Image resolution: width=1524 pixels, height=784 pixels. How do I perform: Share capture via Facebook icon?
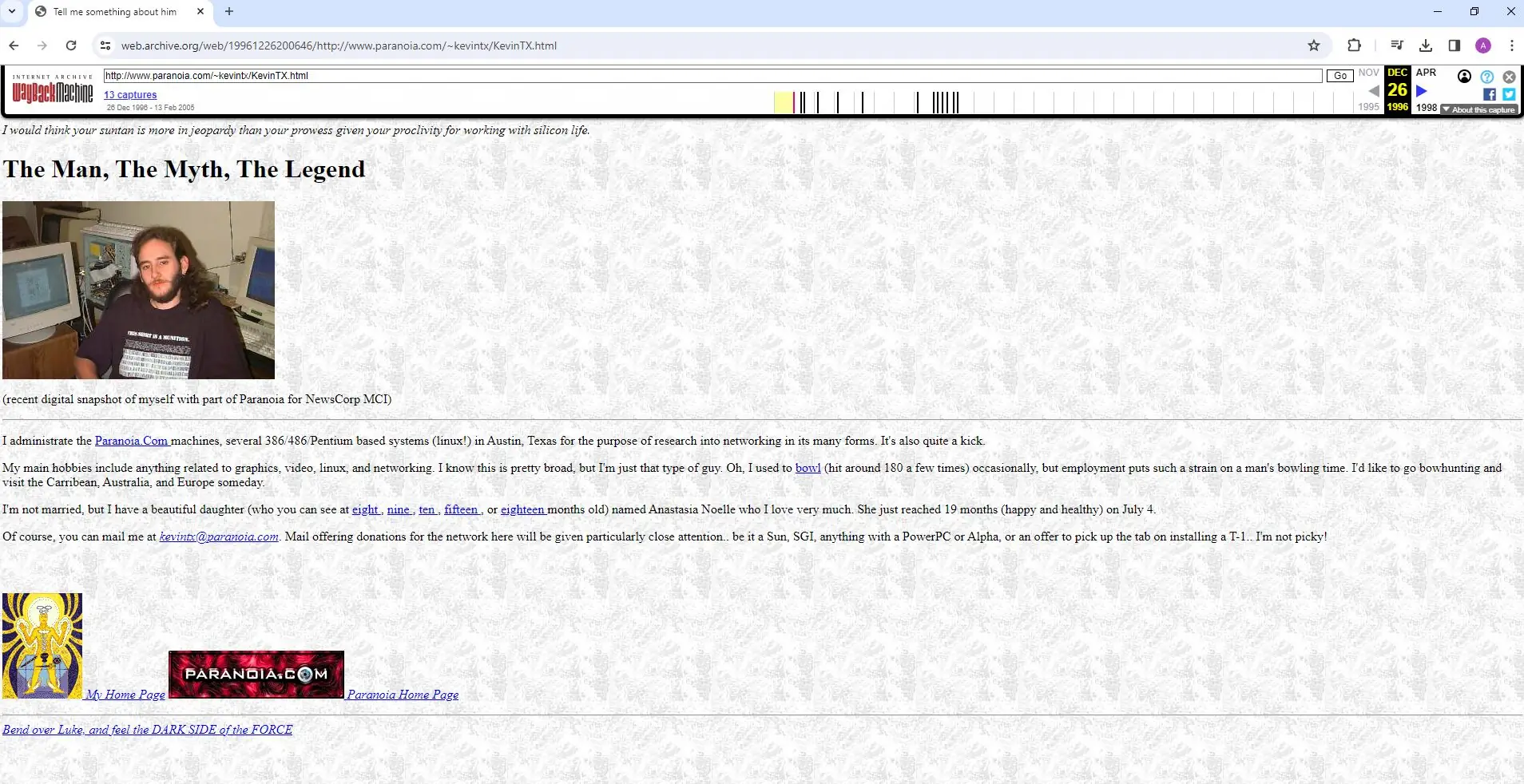(x=1490, y=94)
